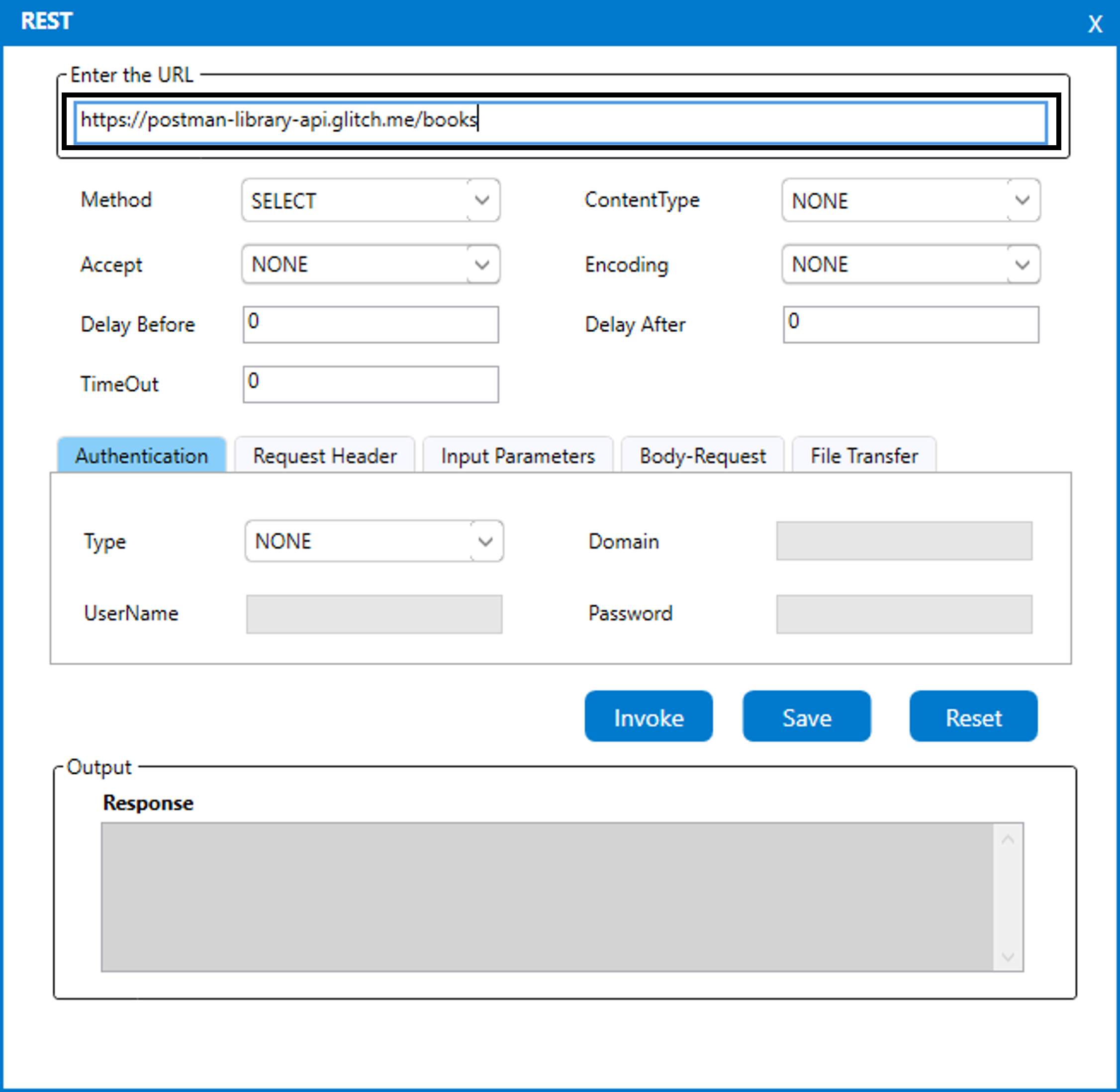Open the Input Parameters tab

coord(517,456)
